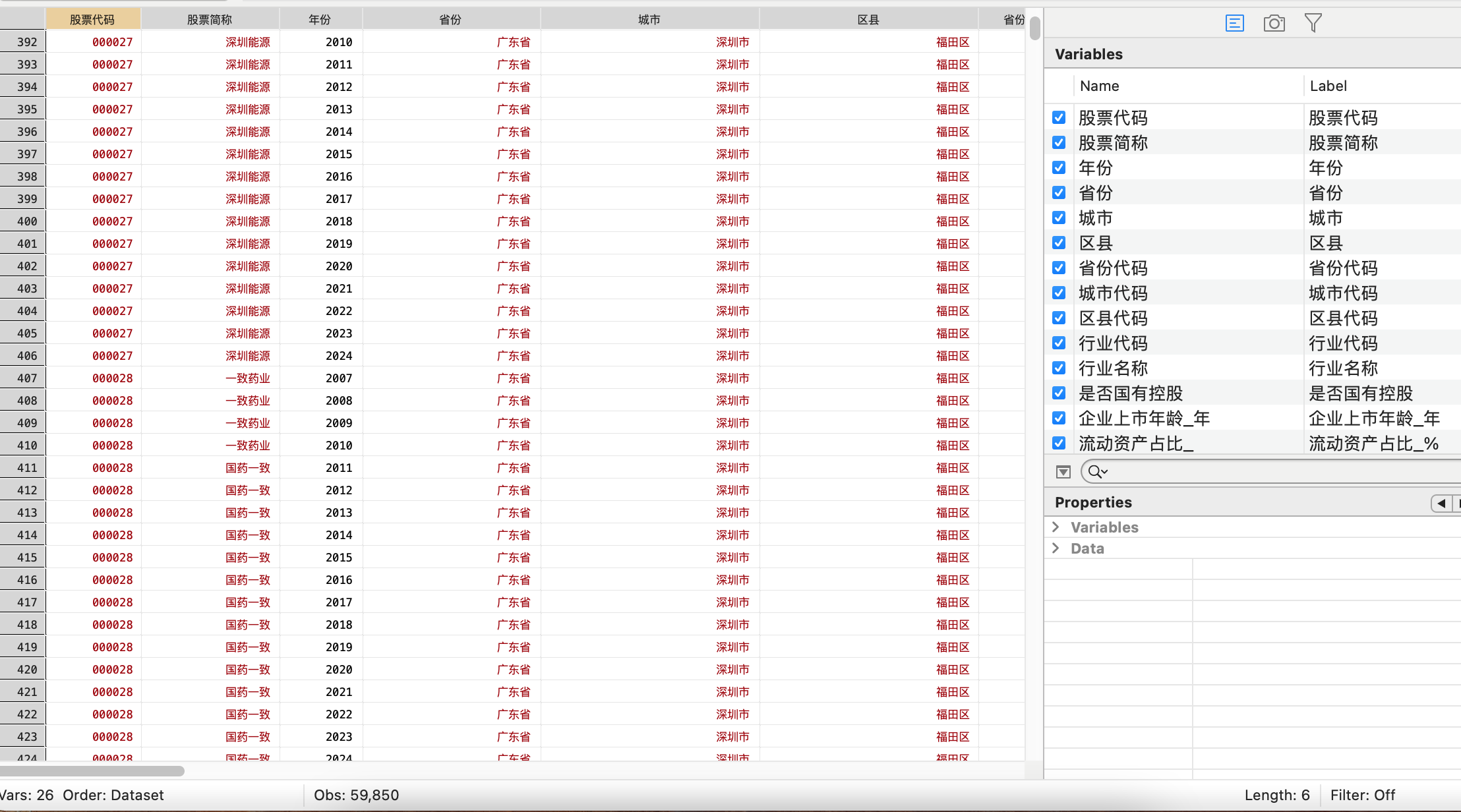The image size is (1461, 812).
Task: Select the 企业上市年龄_年 variable name
Action: point(1144,419)
